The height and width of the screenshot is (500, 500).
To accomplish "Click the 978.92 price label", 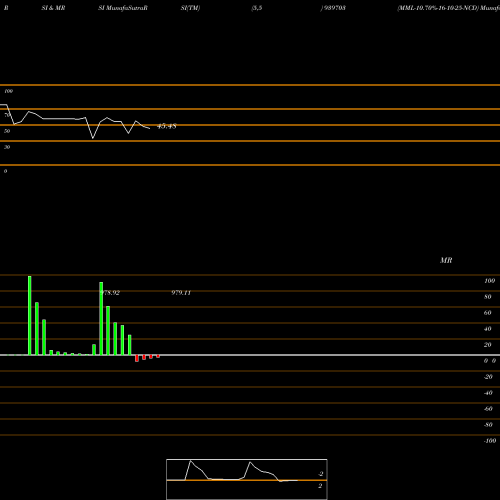I will [110, 293].
